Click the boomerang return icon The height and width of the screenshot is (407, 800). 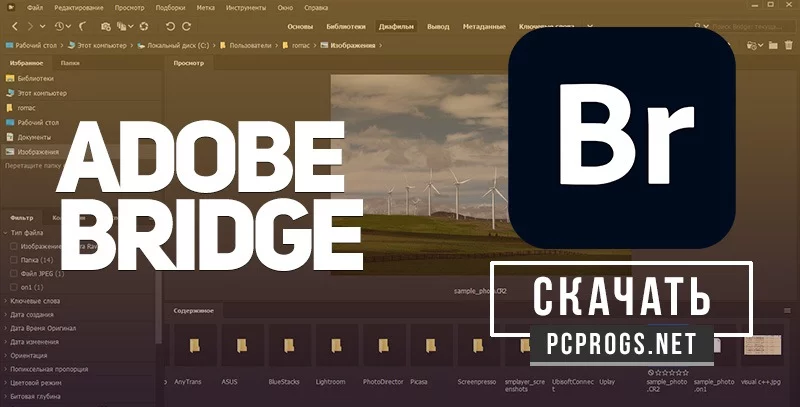[x=82, y=27]
